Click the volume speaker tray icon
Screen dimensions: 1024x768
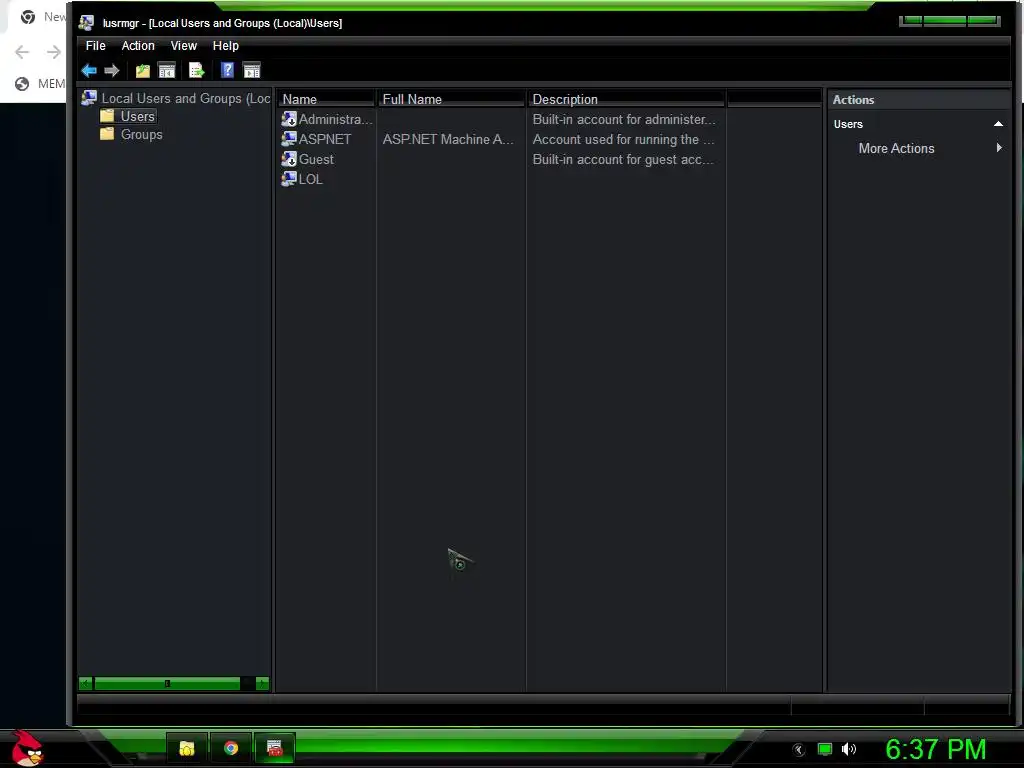tap(849, 749)
